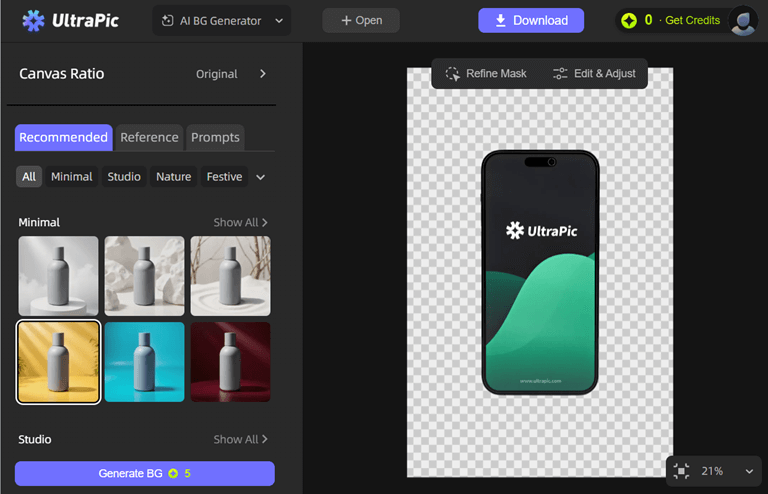This screenshot has height=494, width=768.
Task: Select the phone mockup on the canvas
Action: click(x=540, y=272)
